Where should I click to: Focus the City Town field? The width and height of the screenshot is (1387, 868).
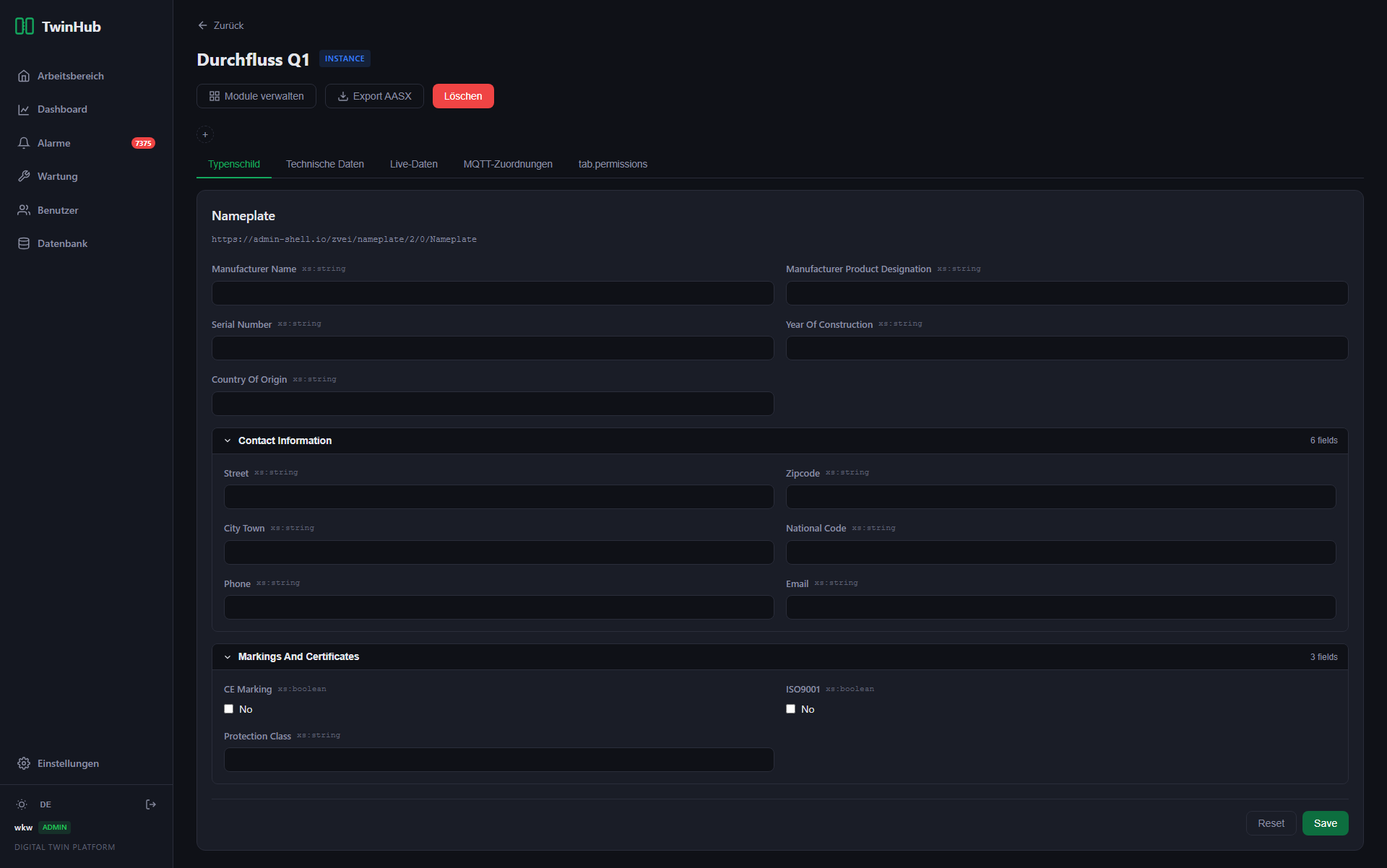498,552
